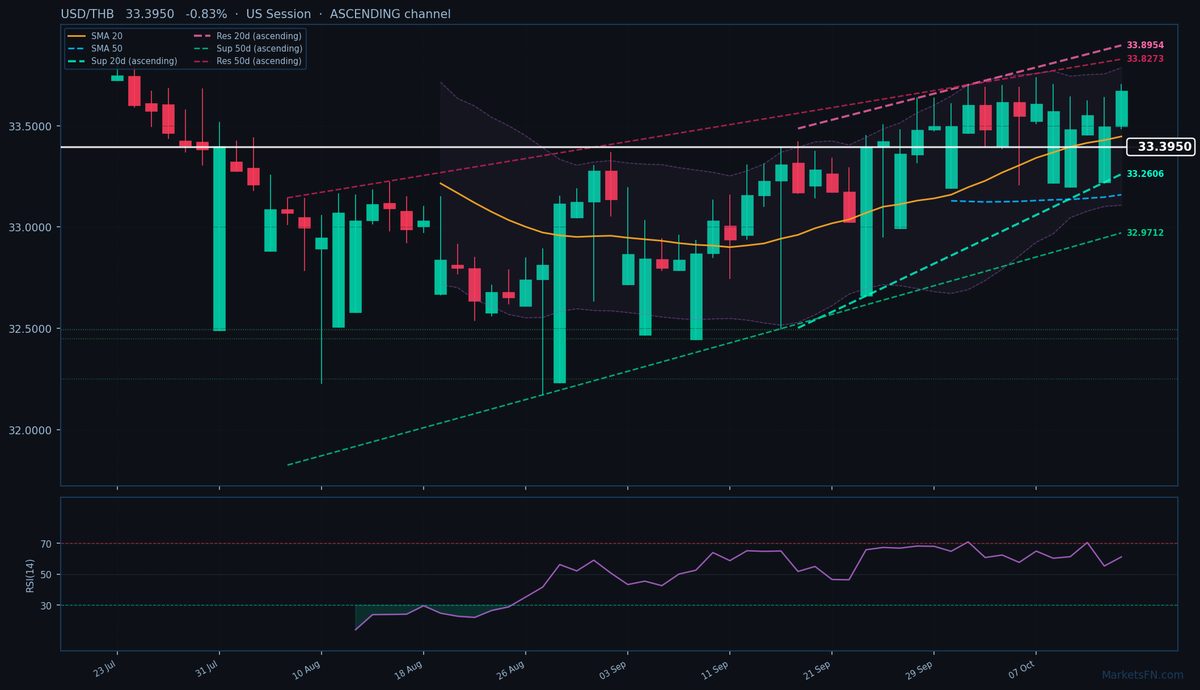Click the 29 Sep date label
Image resolution: width=1200 pixels, height=690 pixels.
[x=918, y=667]
